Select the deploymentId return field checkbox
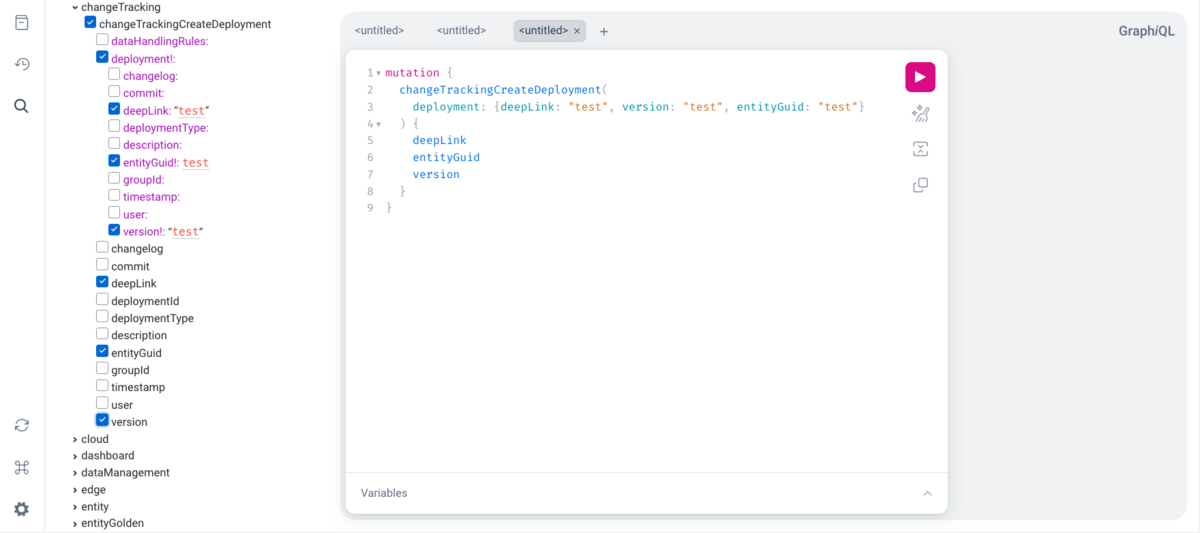This screenshot has height=533, width=1200. click(x=102, y=299)
